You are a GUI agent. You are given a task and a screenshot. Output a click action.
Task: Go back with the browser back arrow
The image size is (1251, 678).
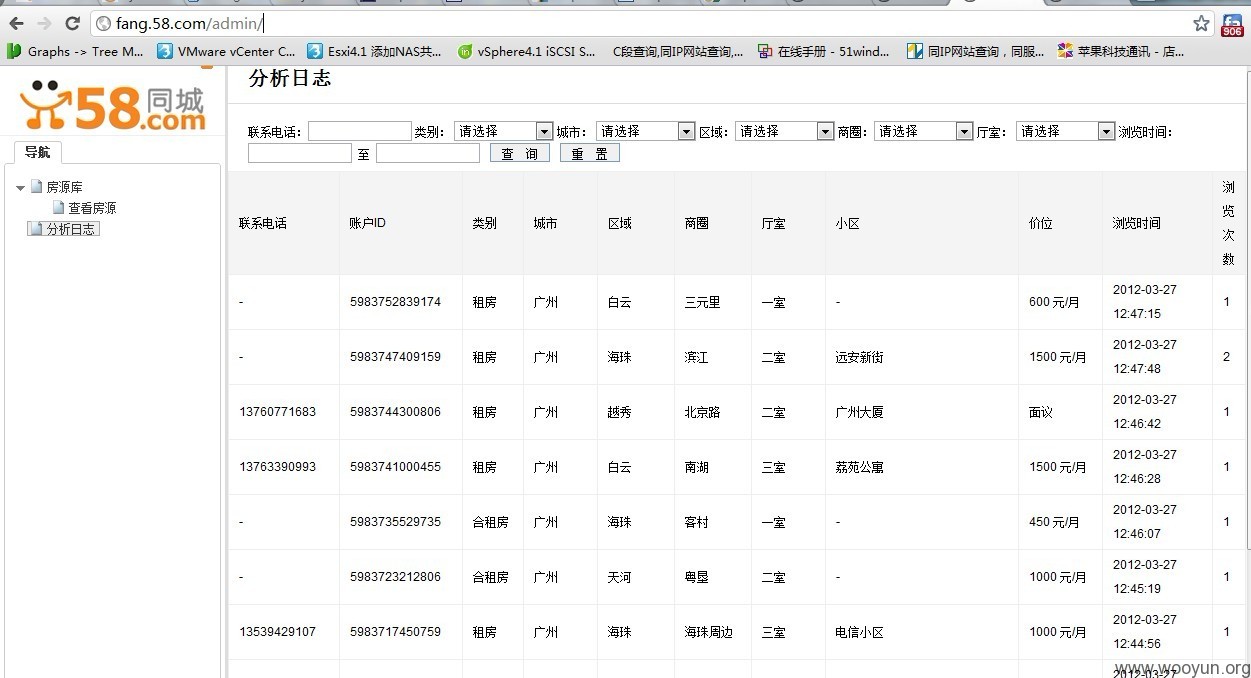[x=16, y=23]
